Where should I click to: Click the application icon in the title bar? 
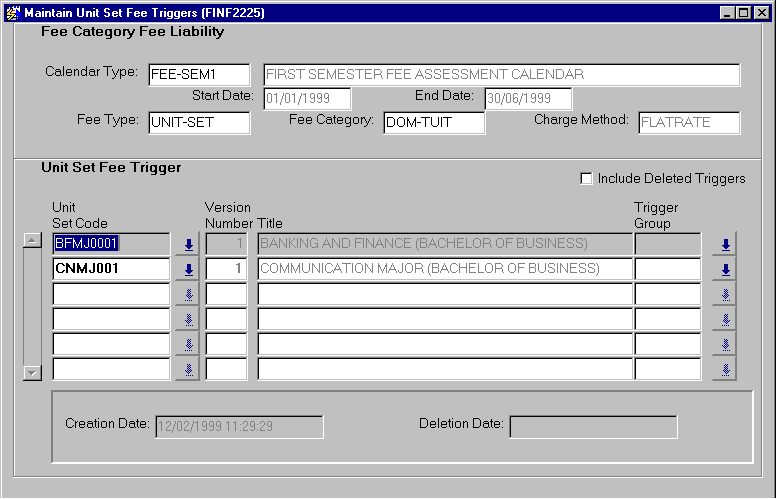[12, 12]
